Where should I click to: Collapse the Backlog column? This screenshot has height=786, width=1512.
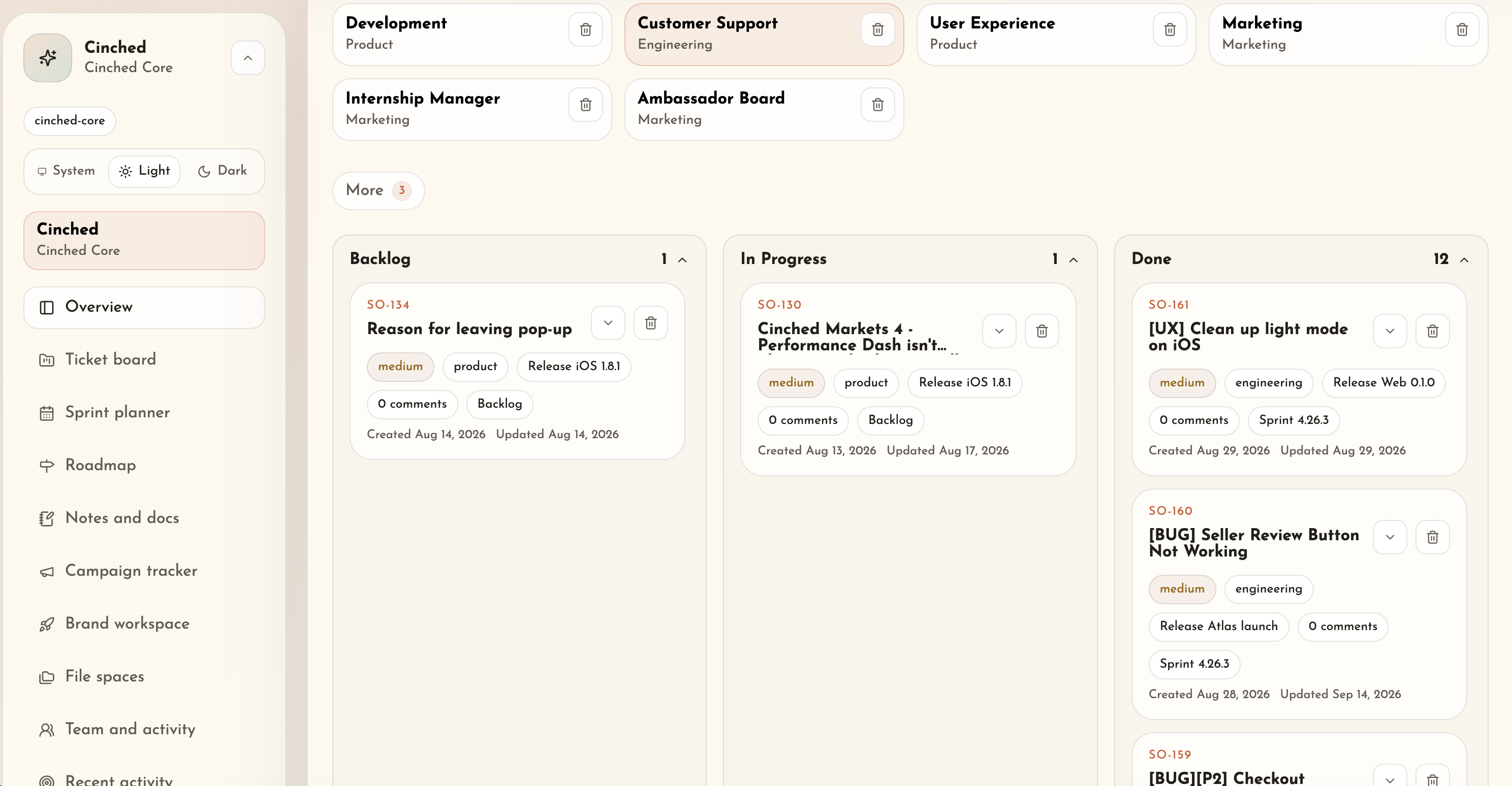(x=682, y=259)
